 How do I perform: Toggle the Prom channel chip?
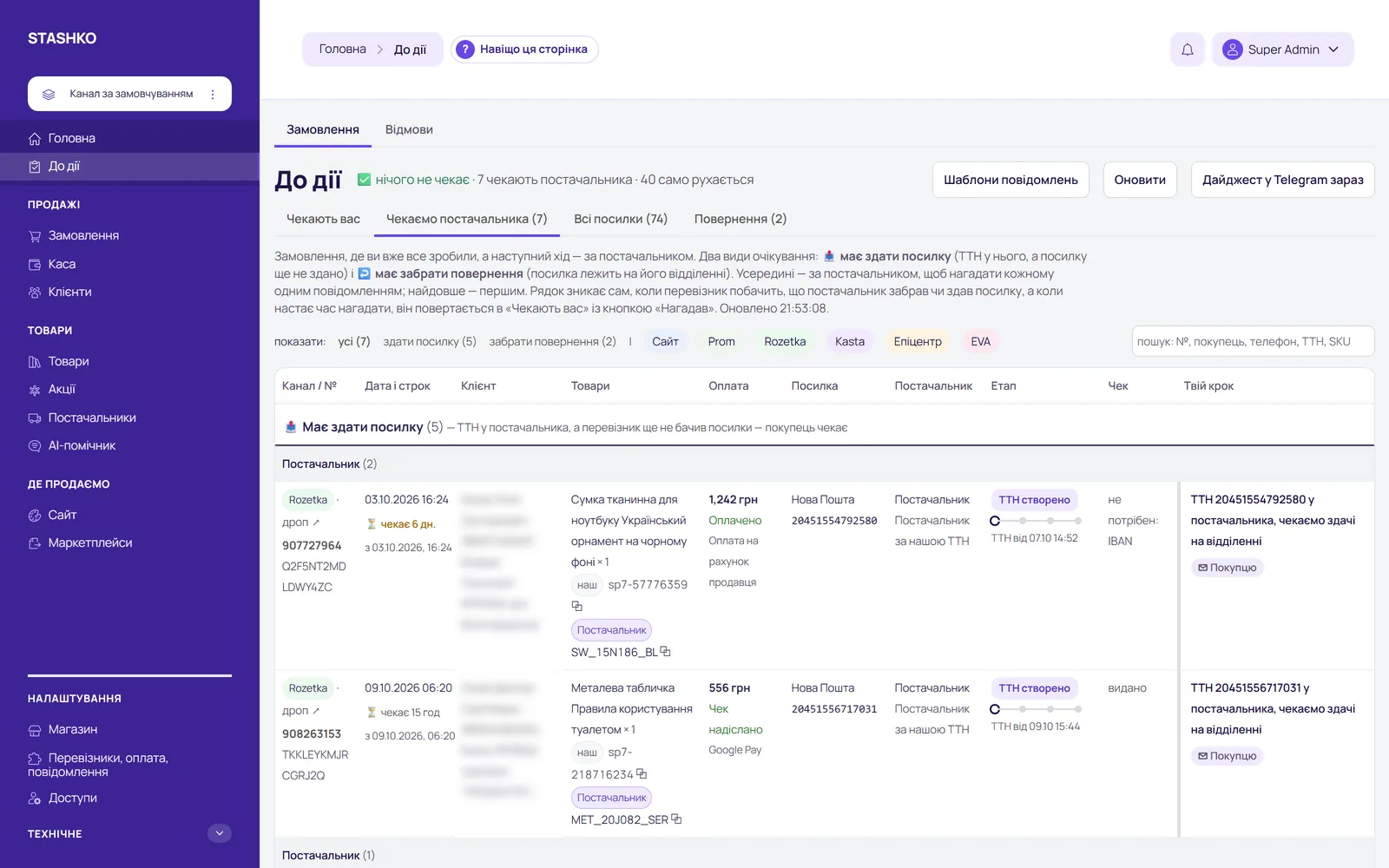tap(721, 341)
